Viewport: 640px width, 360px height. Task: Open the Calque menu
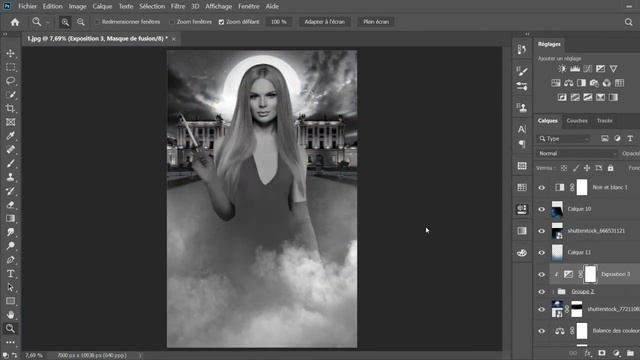(102, 6)
